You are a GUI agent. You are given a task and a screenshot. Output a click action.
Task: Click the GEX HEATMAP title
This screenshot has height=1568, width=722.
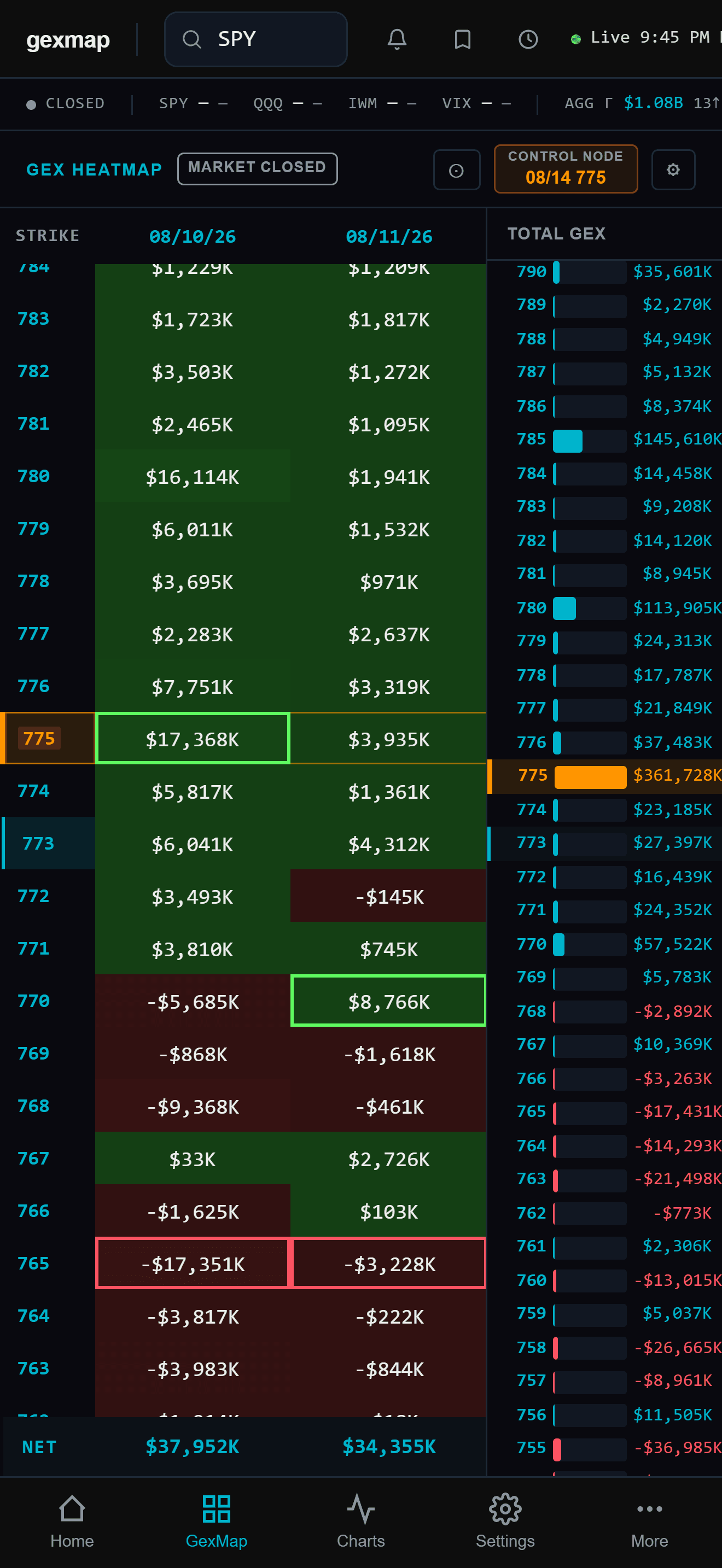[x=95, y=170]
